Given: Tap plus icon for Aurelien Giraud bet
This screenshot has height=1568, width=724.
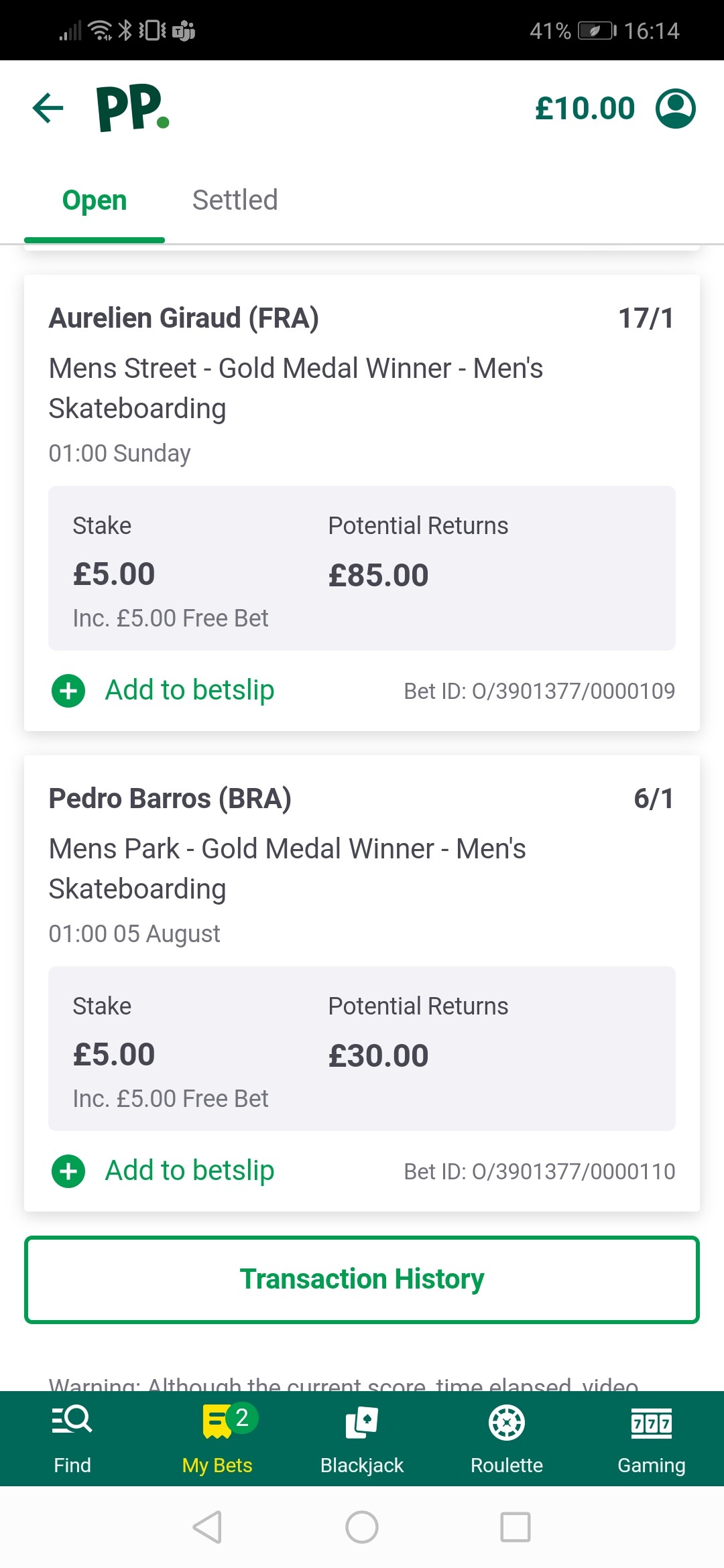Looking at the screenshot, I should 68,691.
